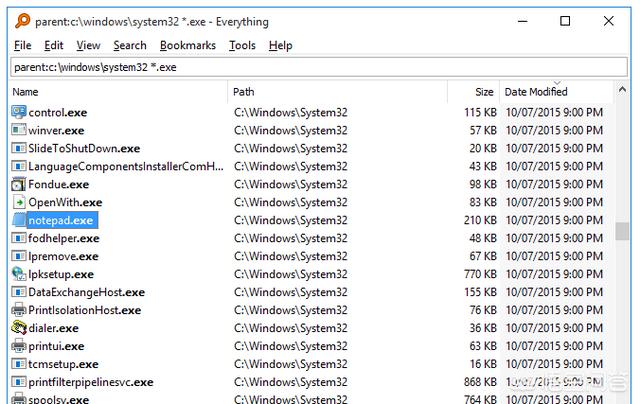
Task: Select the LanguageComponentsInstallerComH... file name
Action: 126,166
